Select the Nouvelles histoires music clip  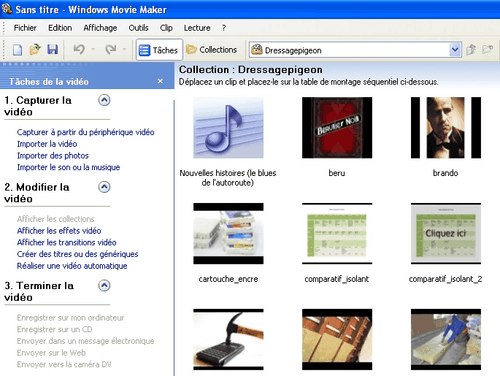coord(228,128)
